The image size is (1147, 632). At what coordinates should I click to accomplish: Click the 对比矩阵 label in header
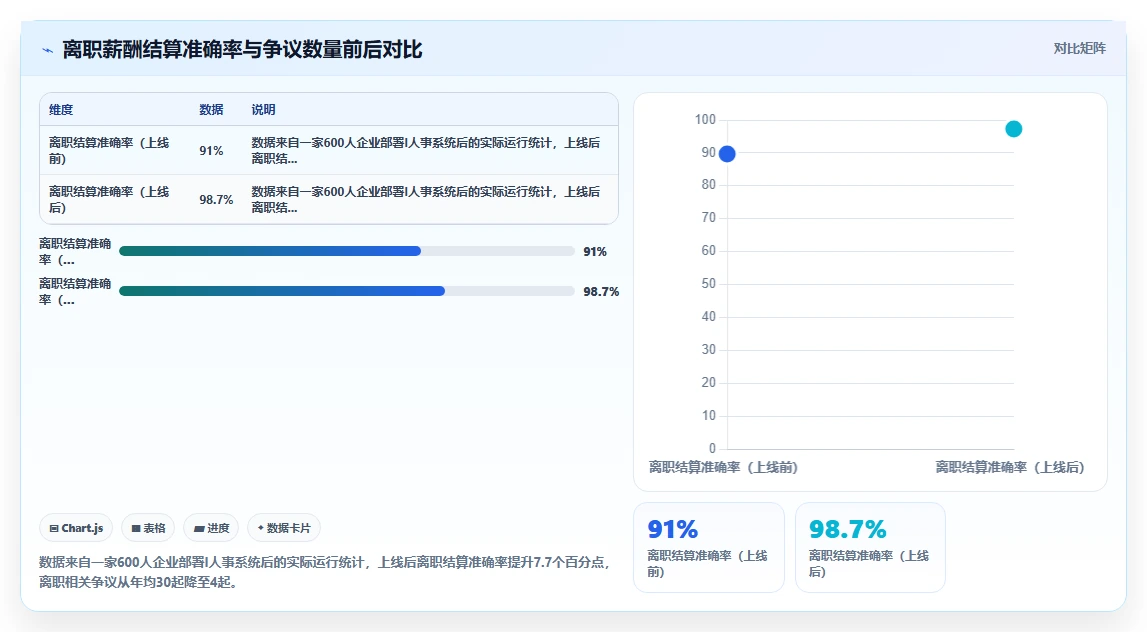[x=1079, y=48]
